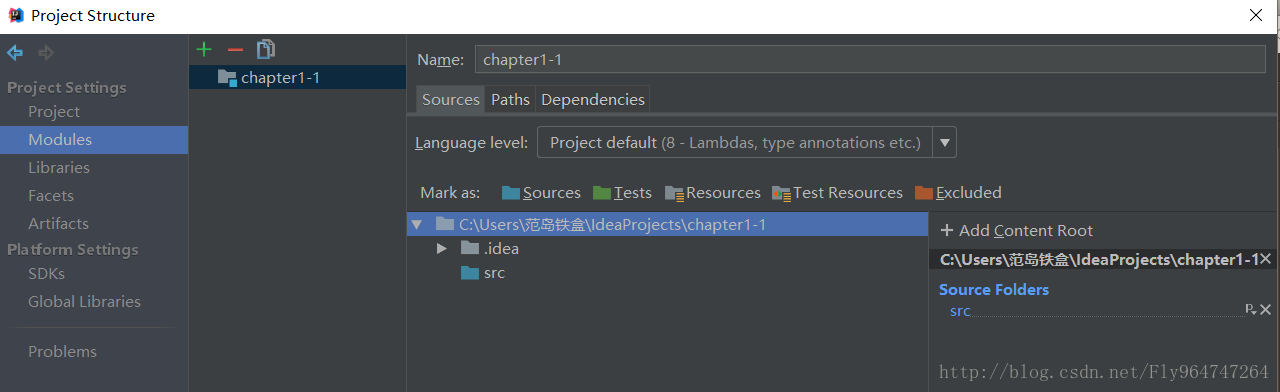The image size is (1280, 392).
Task: Mark folder as Tests
Action: [x=622, y=193]
